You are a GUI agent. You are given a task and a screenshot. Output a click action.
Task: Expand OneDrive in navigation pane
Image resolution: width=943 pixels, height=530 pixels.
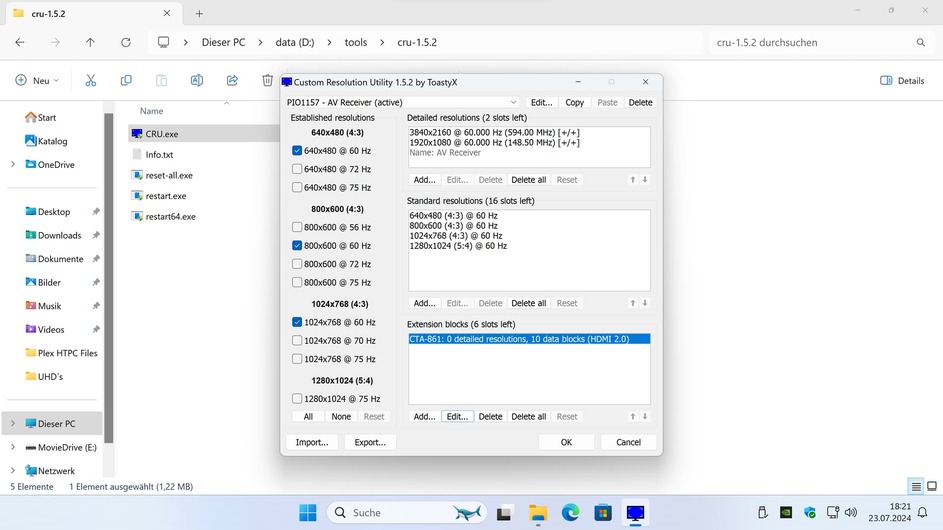click(x=13, y=164)
